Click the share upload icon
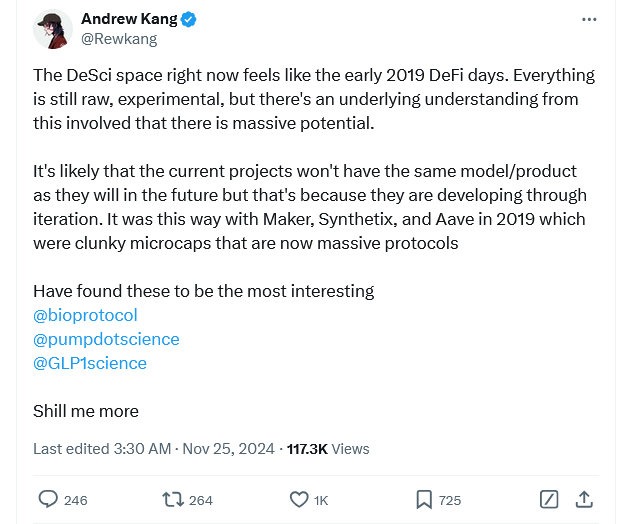Image resolution: width=631 pixels, height=524 pixels. [584, 499]
